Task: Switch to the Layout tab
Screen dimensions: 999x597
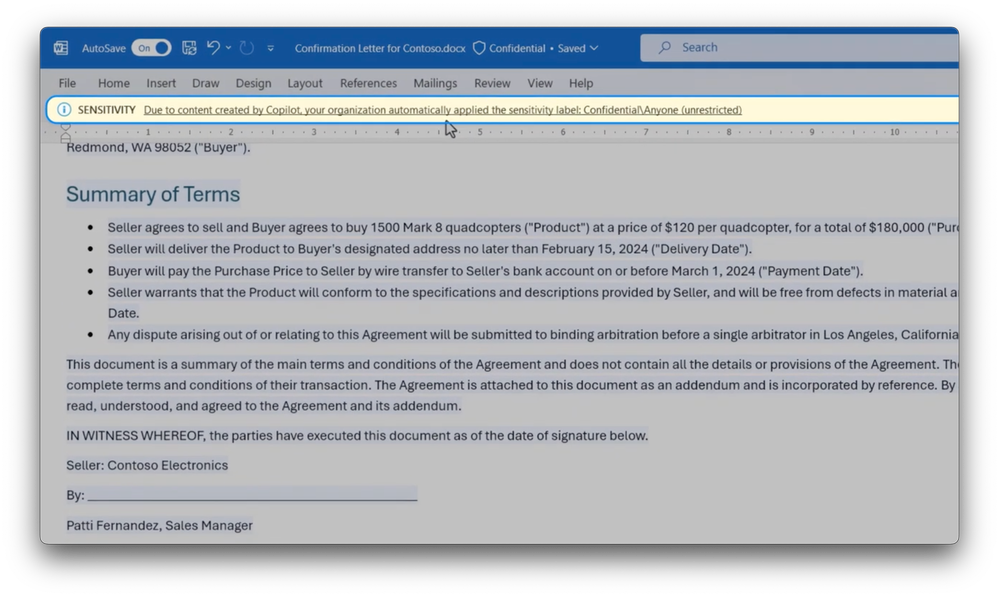Action: [x=305, y=83]
